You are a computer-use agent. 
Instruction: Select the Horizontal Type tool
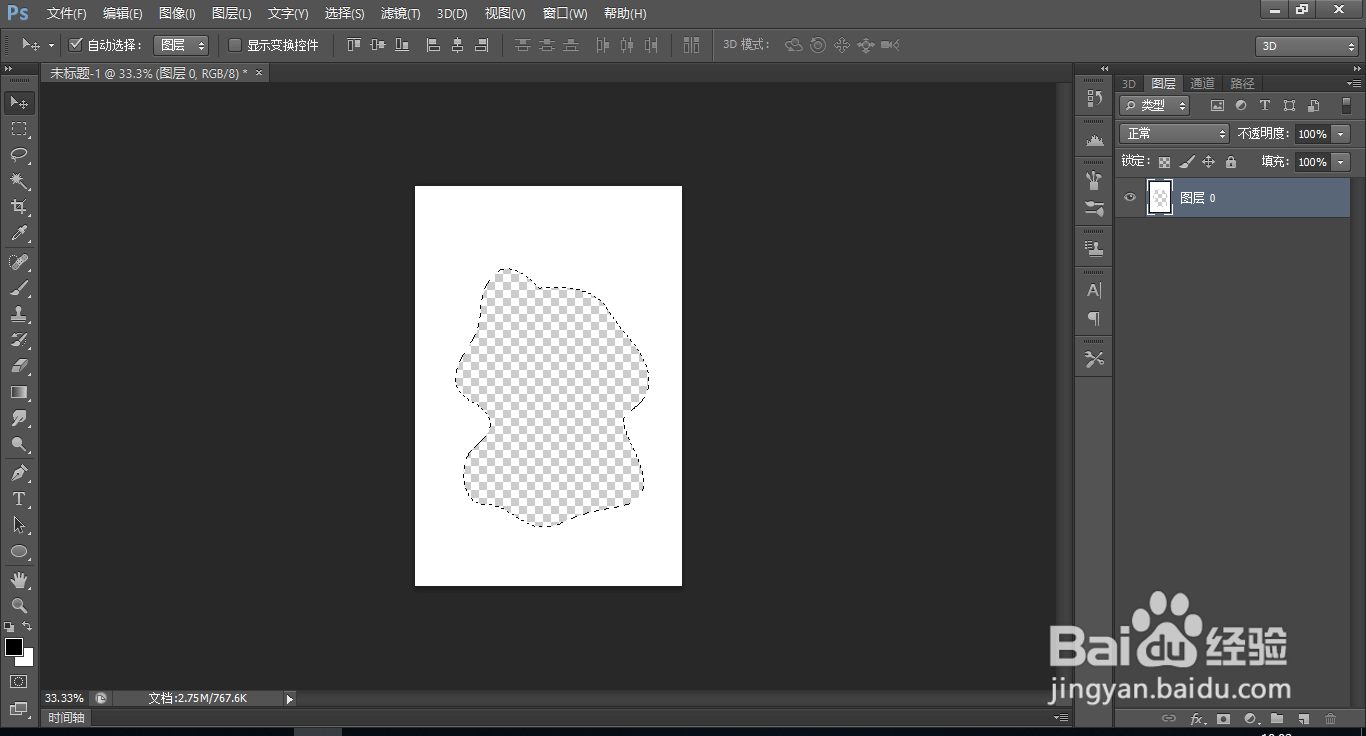19,499
